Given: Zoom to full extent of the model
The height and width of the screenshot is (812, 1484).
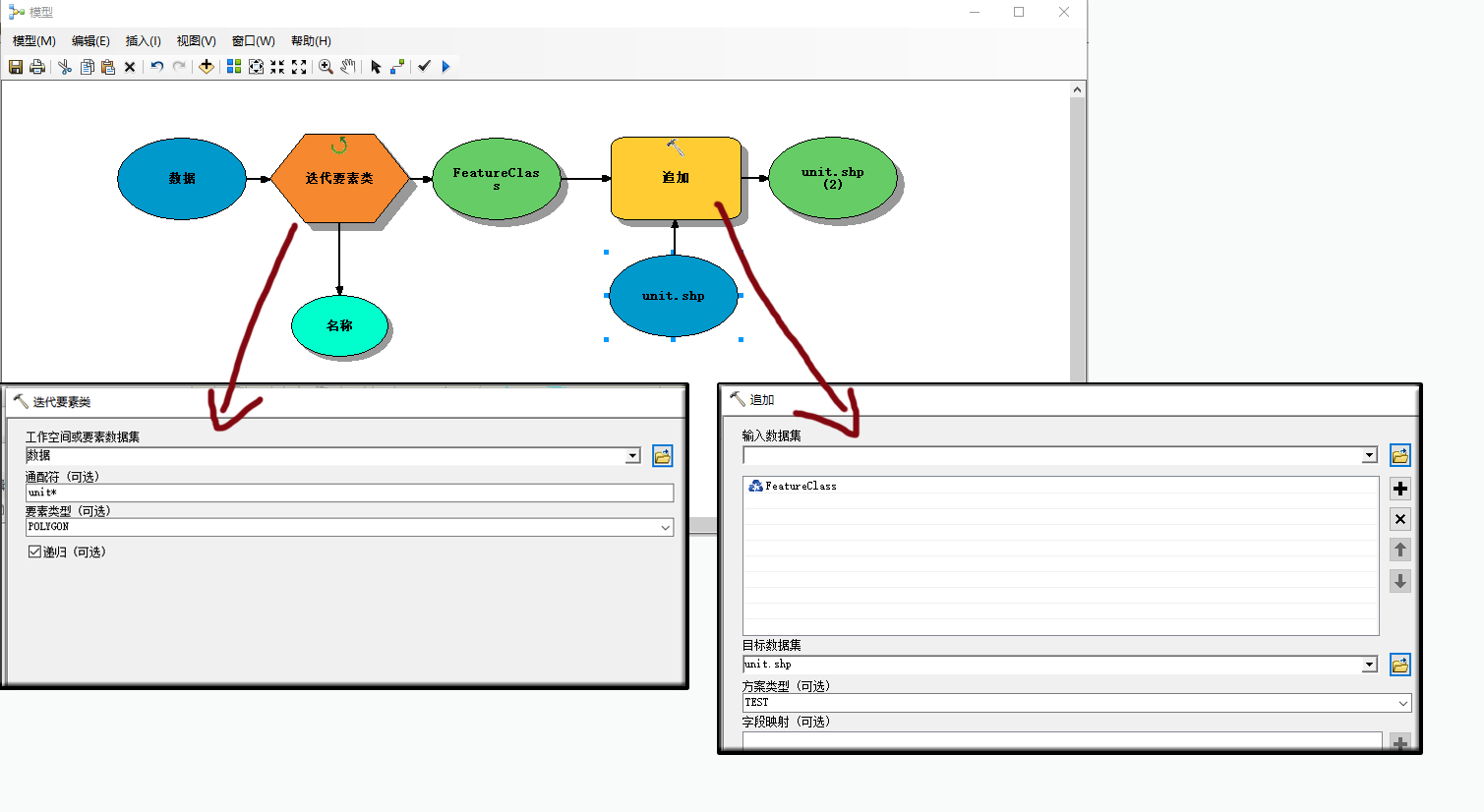Looking at the screenshot, I should pyautogui.click(x=256, y=67).
